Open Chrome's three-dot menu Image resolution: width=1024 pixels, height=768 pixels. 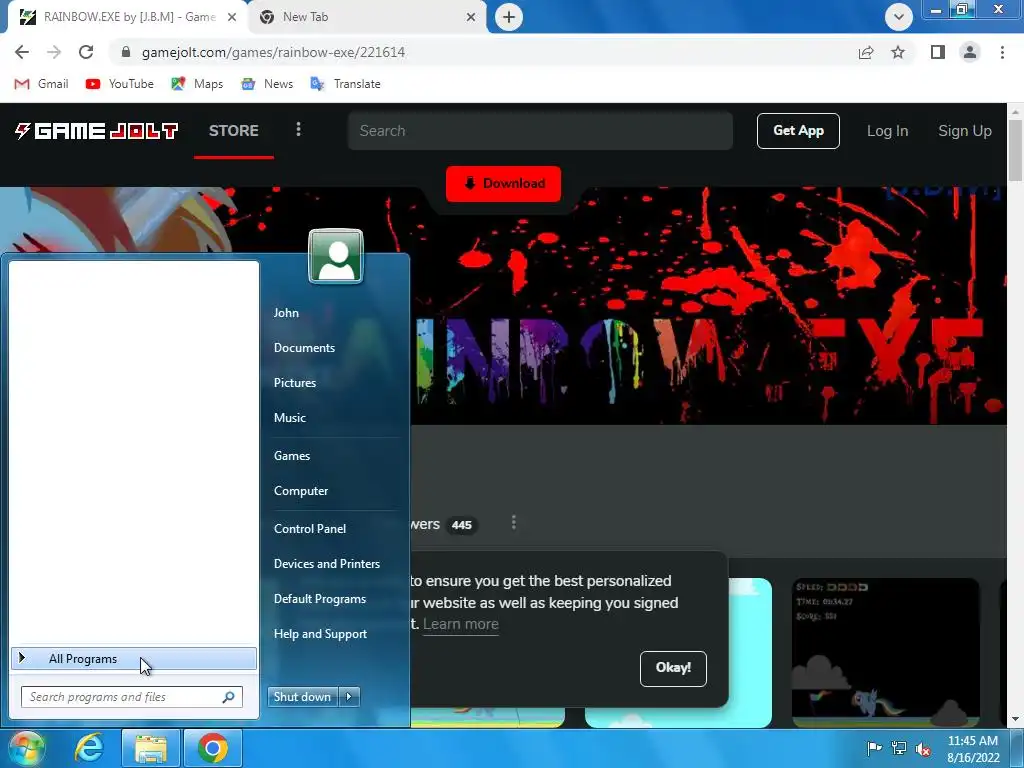pyautogui.click(x=1002, y=52)
